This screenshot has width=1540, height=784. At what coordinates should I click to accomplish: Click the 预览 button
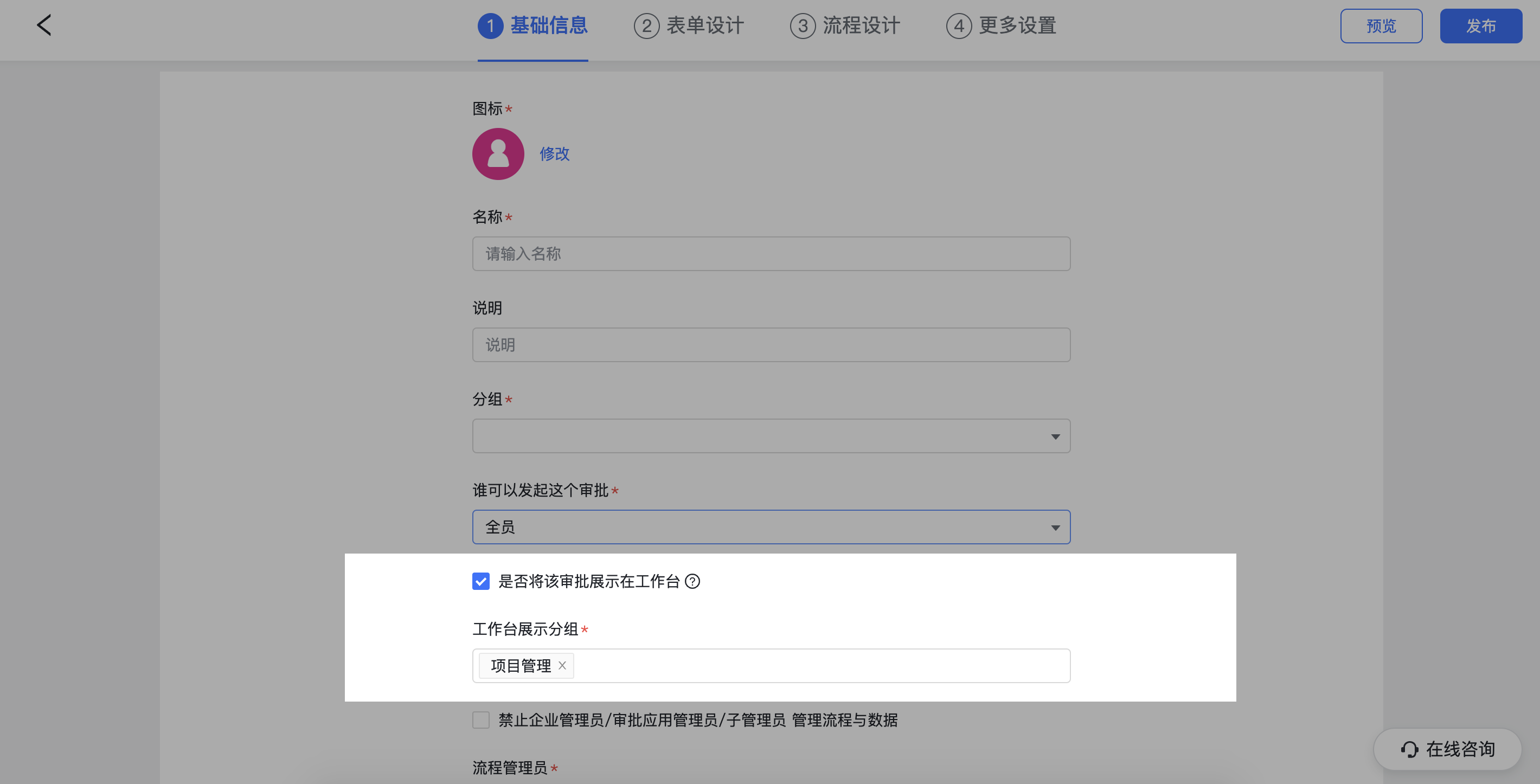(x=1381, y=25)
